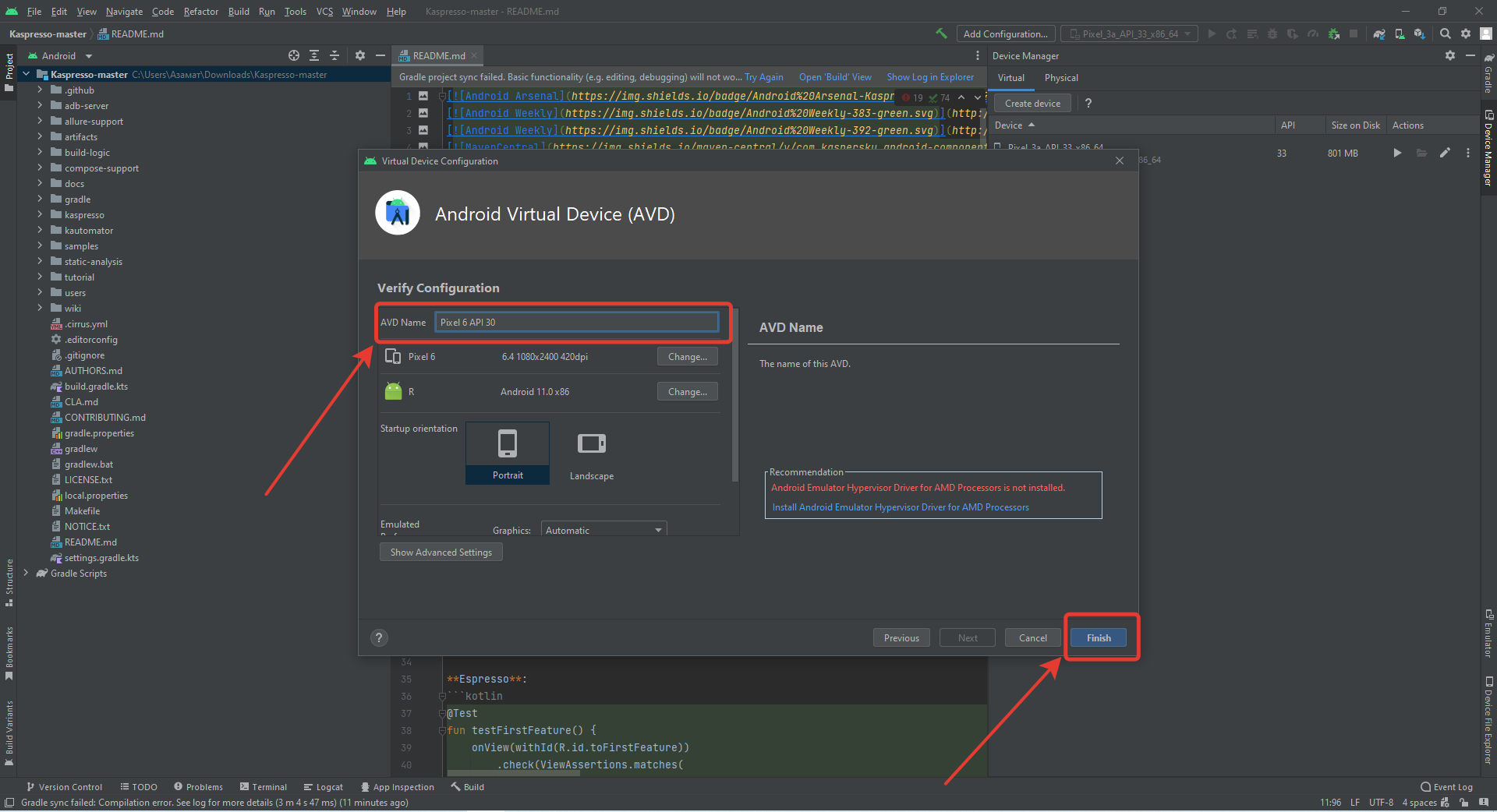
Task: Select Landscape startup orientation
Action: click(592, 453)
